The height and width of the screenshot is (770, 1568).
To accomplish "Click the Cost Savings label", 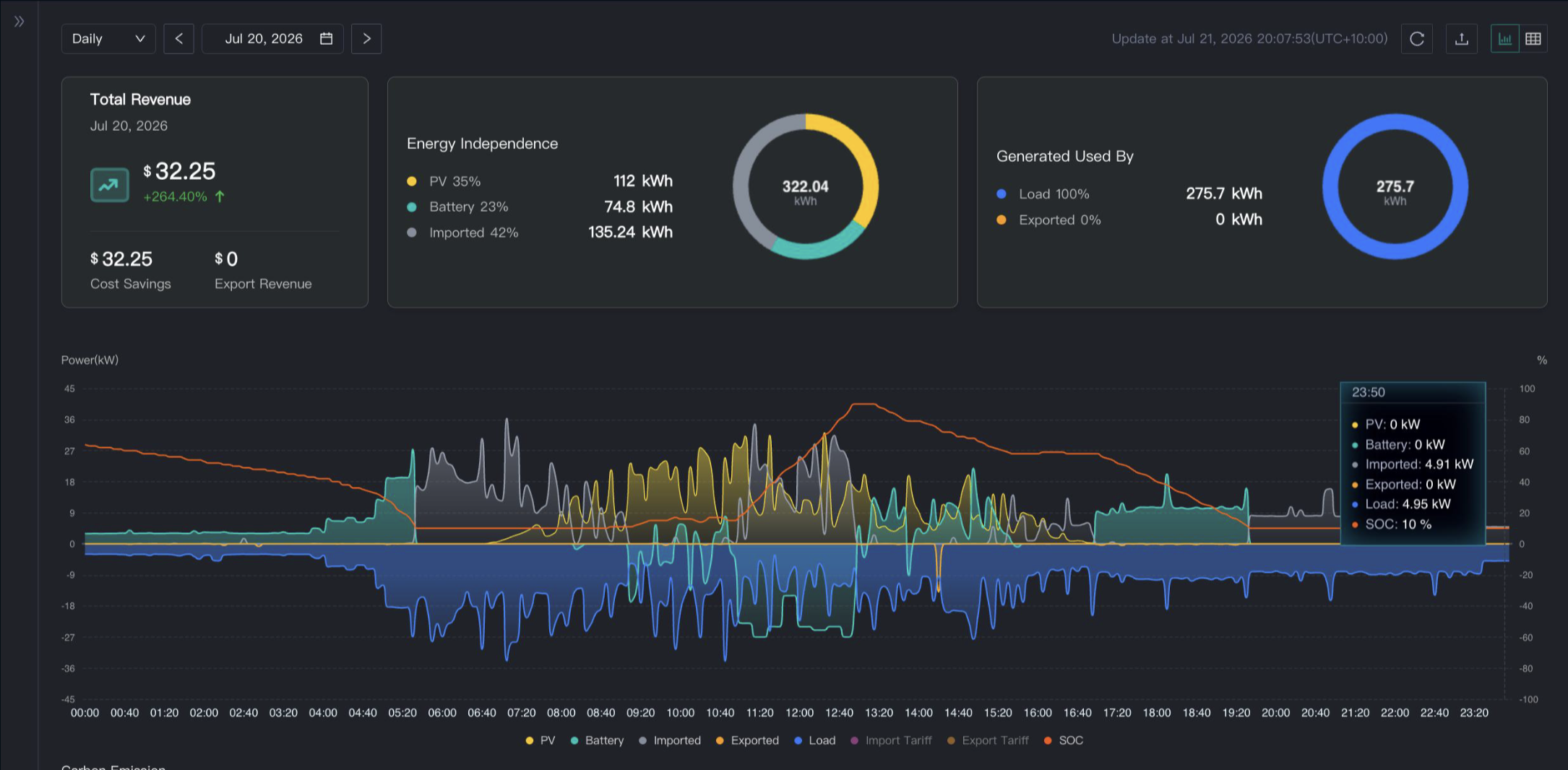I will (x=131, y=284).
